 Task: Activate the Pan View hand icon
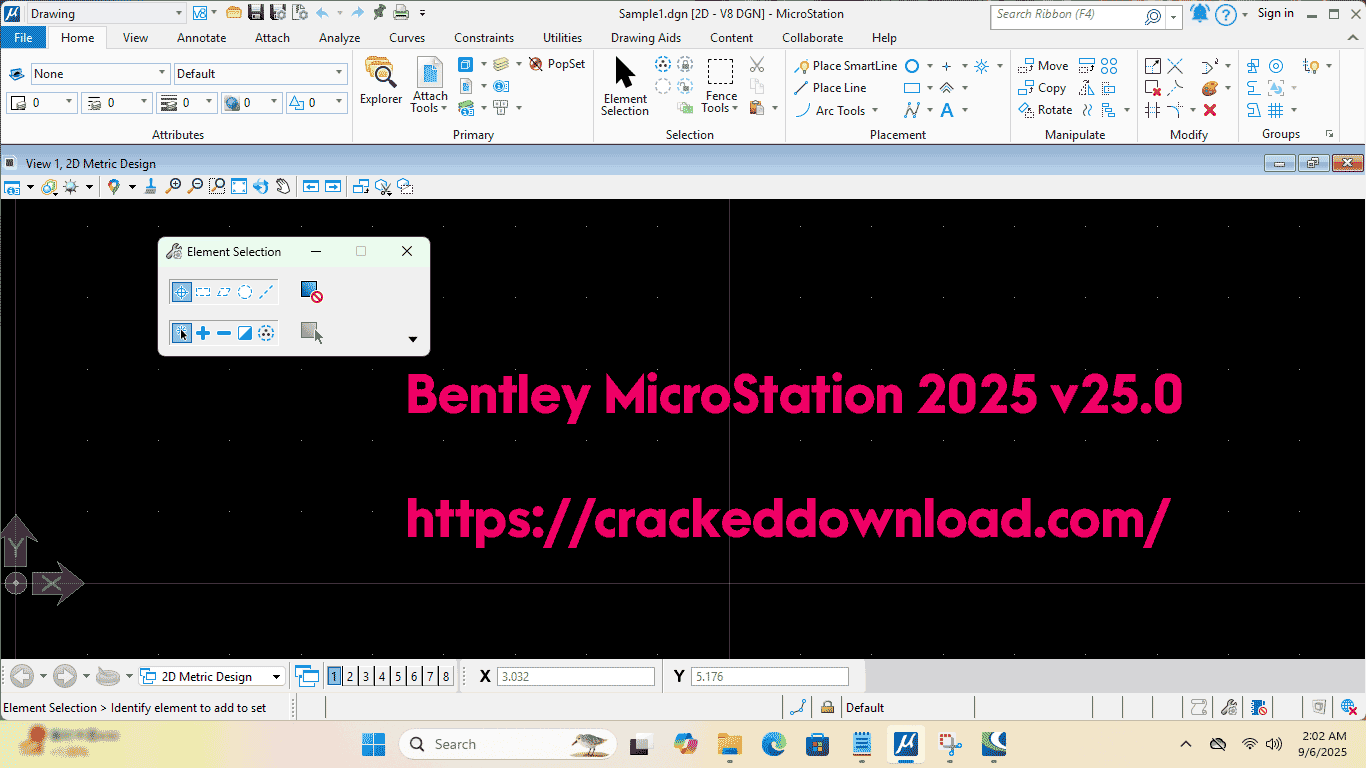click(x=283, y=186)
